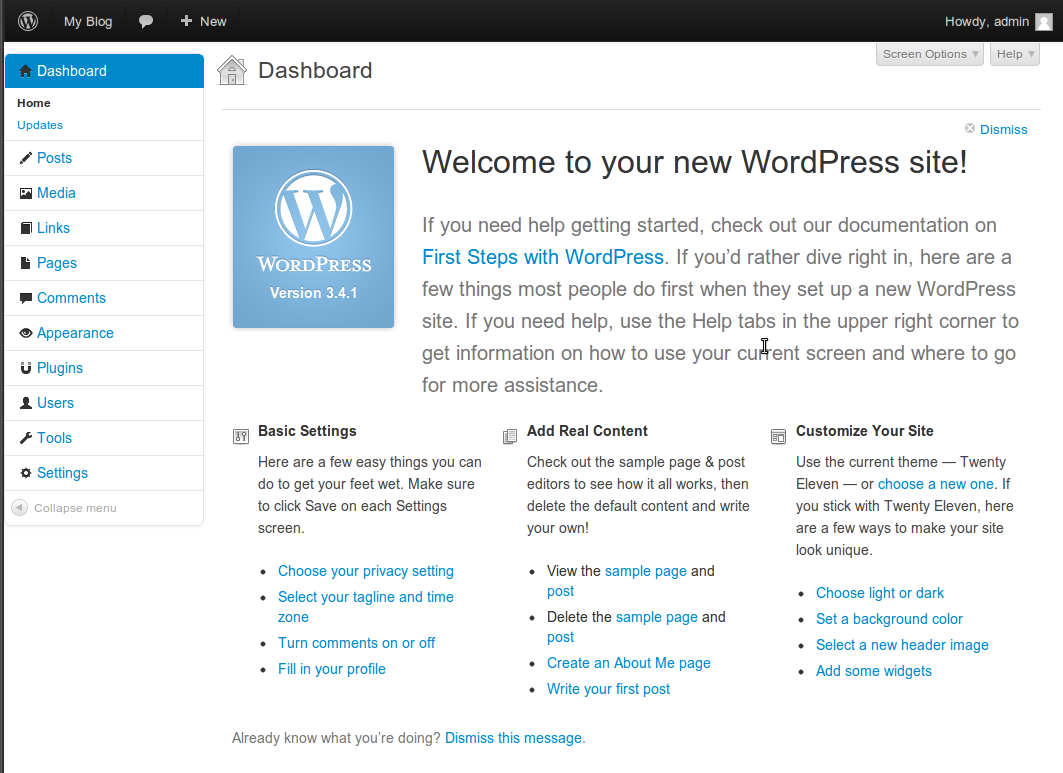Viewport: 1063px width, 773px height.
Task: Click Collapse menu text
Action: tap(75, 508)
